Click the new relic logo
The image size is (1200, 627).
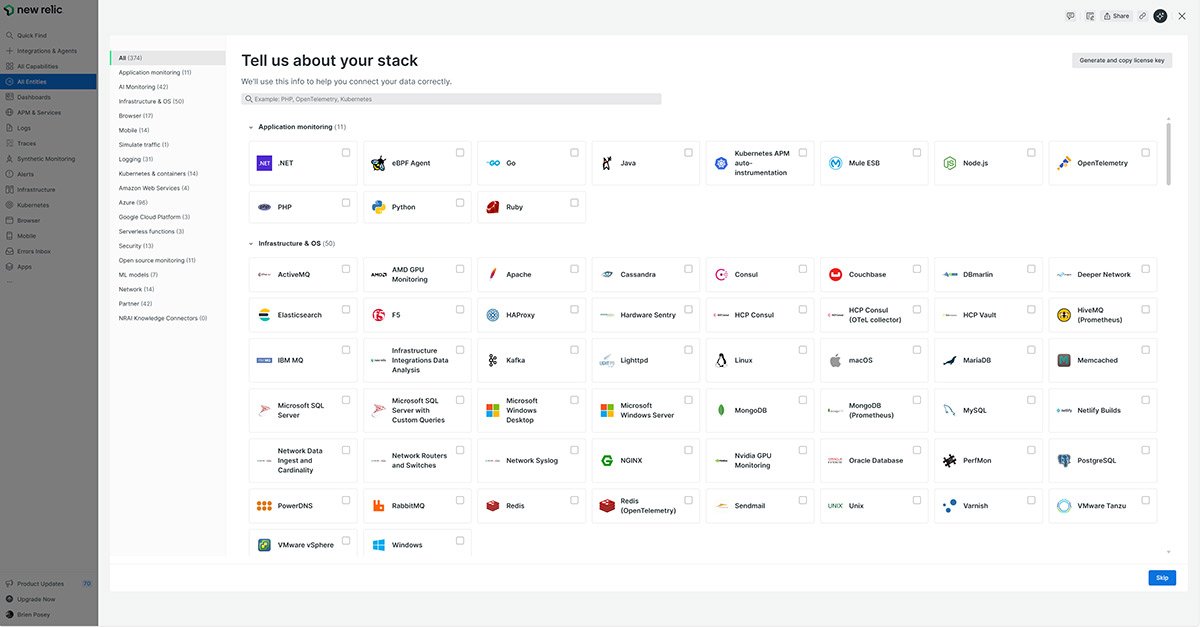(33, 10)
